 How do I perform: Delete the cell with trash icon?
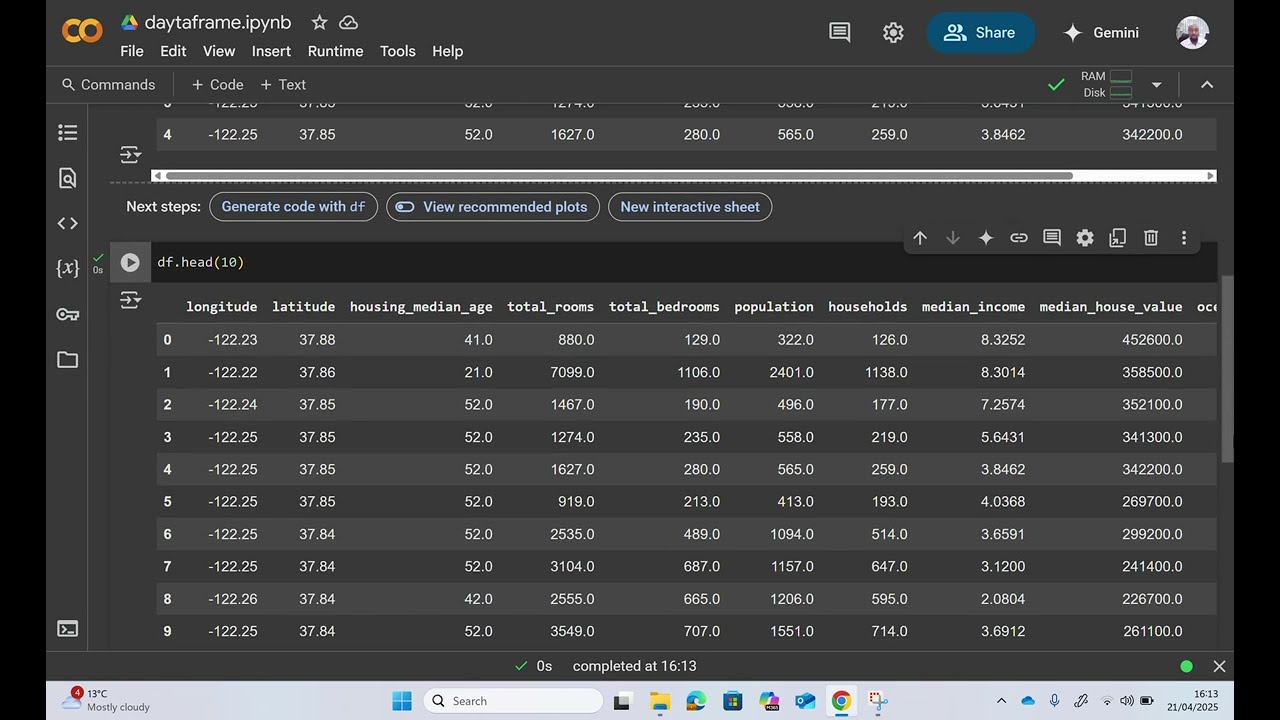[1151, 238]
